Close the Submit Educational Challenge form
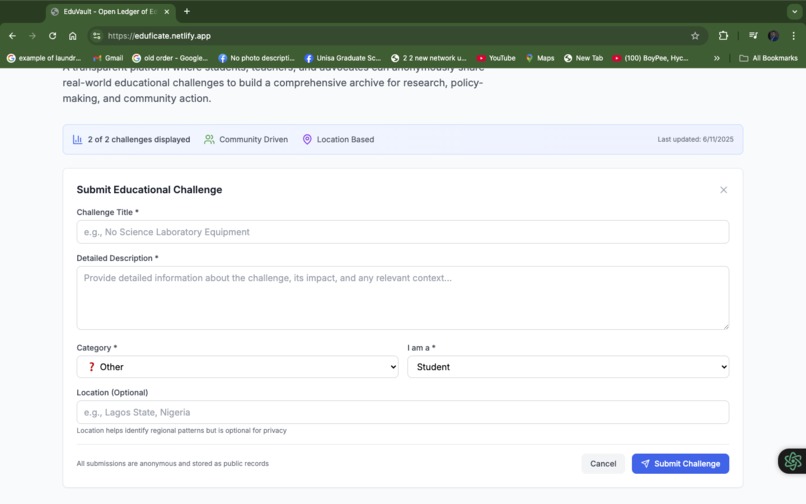Screen dimensions: 806x504 coord(723,190)
